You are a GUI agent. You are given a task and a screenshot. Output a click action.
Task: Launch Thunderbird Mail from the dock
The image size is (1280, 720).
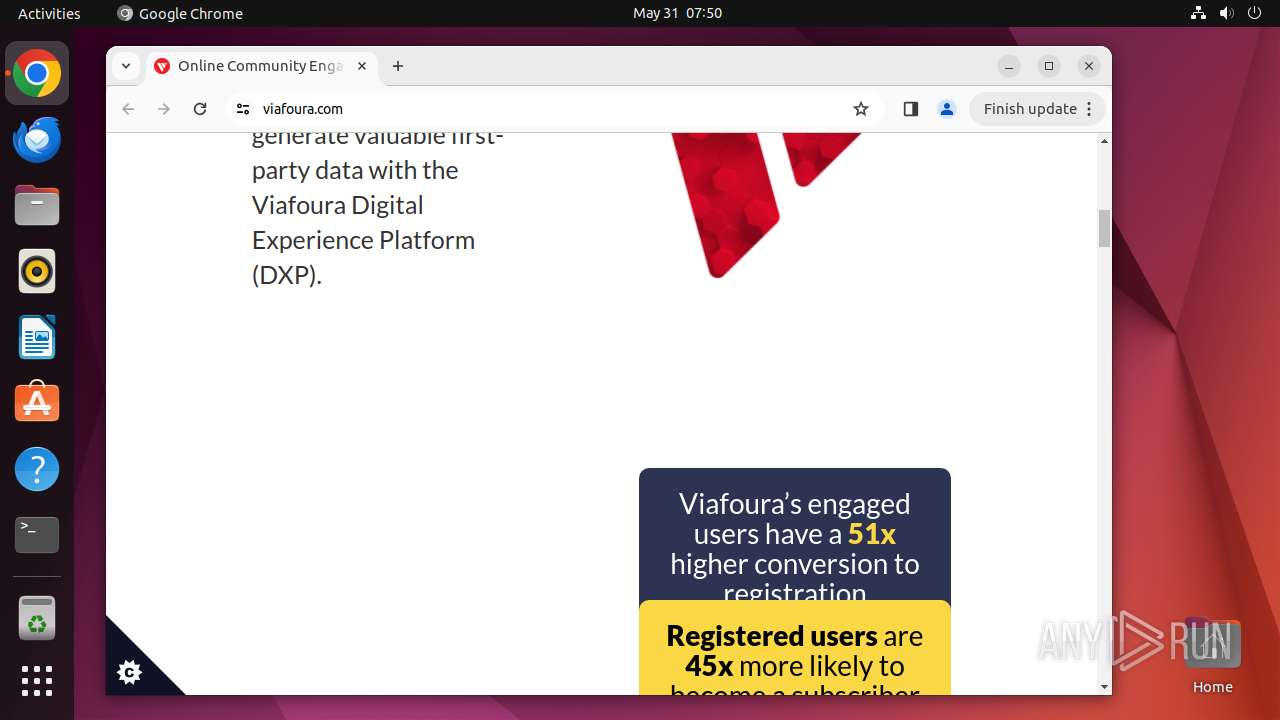click(x=37, y=139)
